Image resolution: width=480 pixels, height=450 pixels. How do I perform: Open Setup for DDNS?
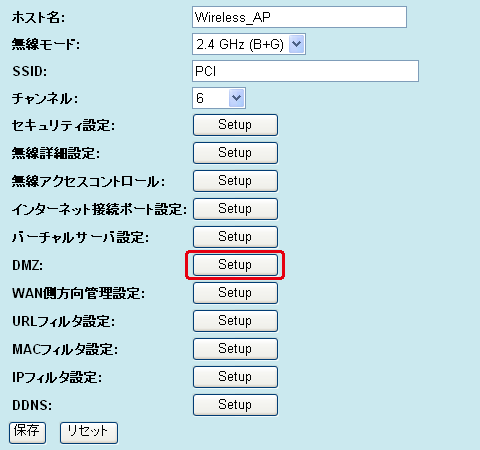tap(235, 405)
